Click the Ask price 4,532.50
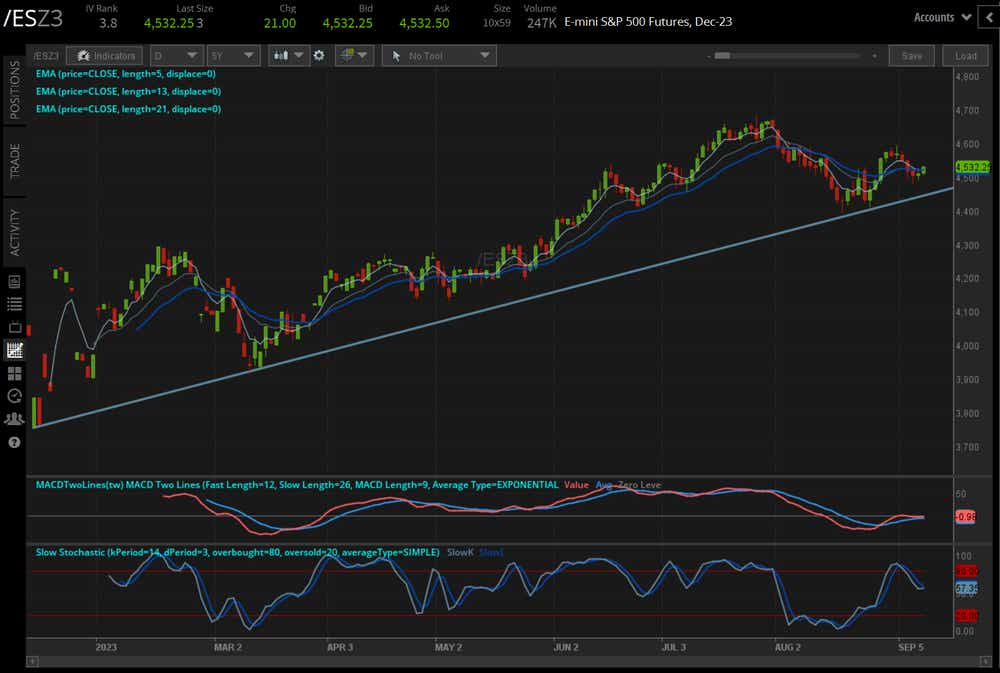 pos(424,23)
